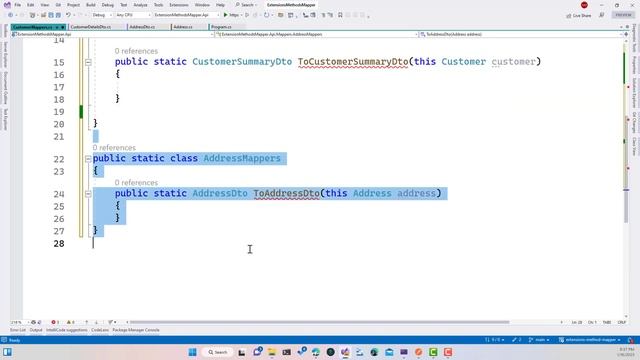Image resolution: width=640 pixels, height=360 pixels.
Task: Collapse the ToAddressDto method at line 24
Action: pos(88,194)
